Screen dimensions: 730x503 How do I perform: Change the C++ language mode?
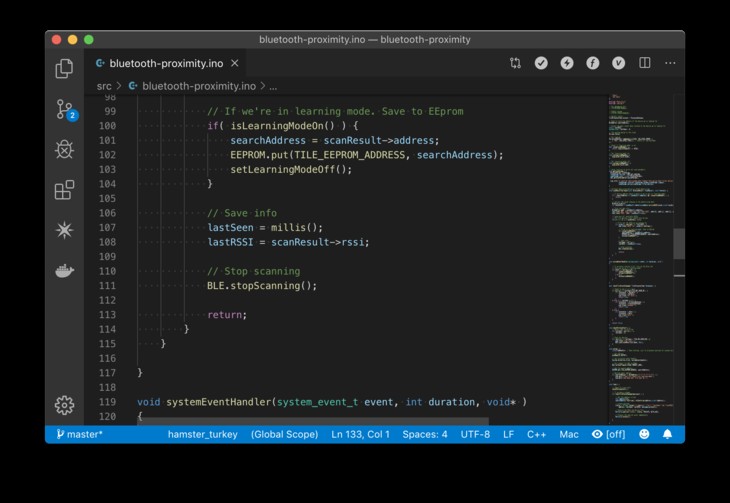point(536,435)
